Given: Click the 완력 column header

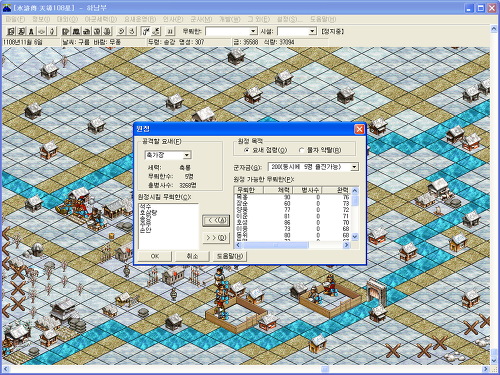Looking at the screenshot, I should [x=337, y=190].
